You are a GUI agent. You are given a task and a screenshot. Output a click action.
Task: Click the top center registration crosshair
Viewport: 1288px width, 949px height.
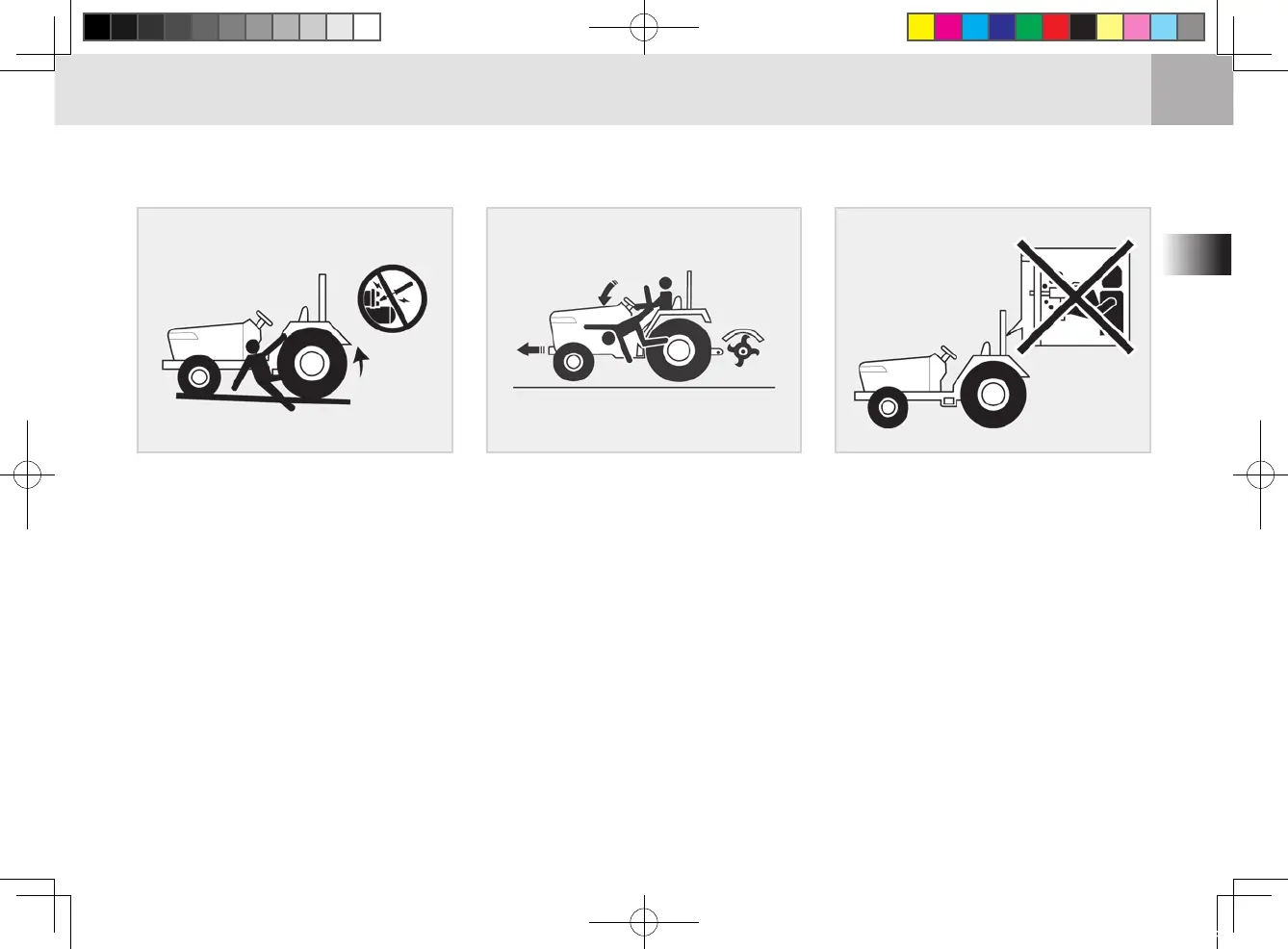click(644, 28)
